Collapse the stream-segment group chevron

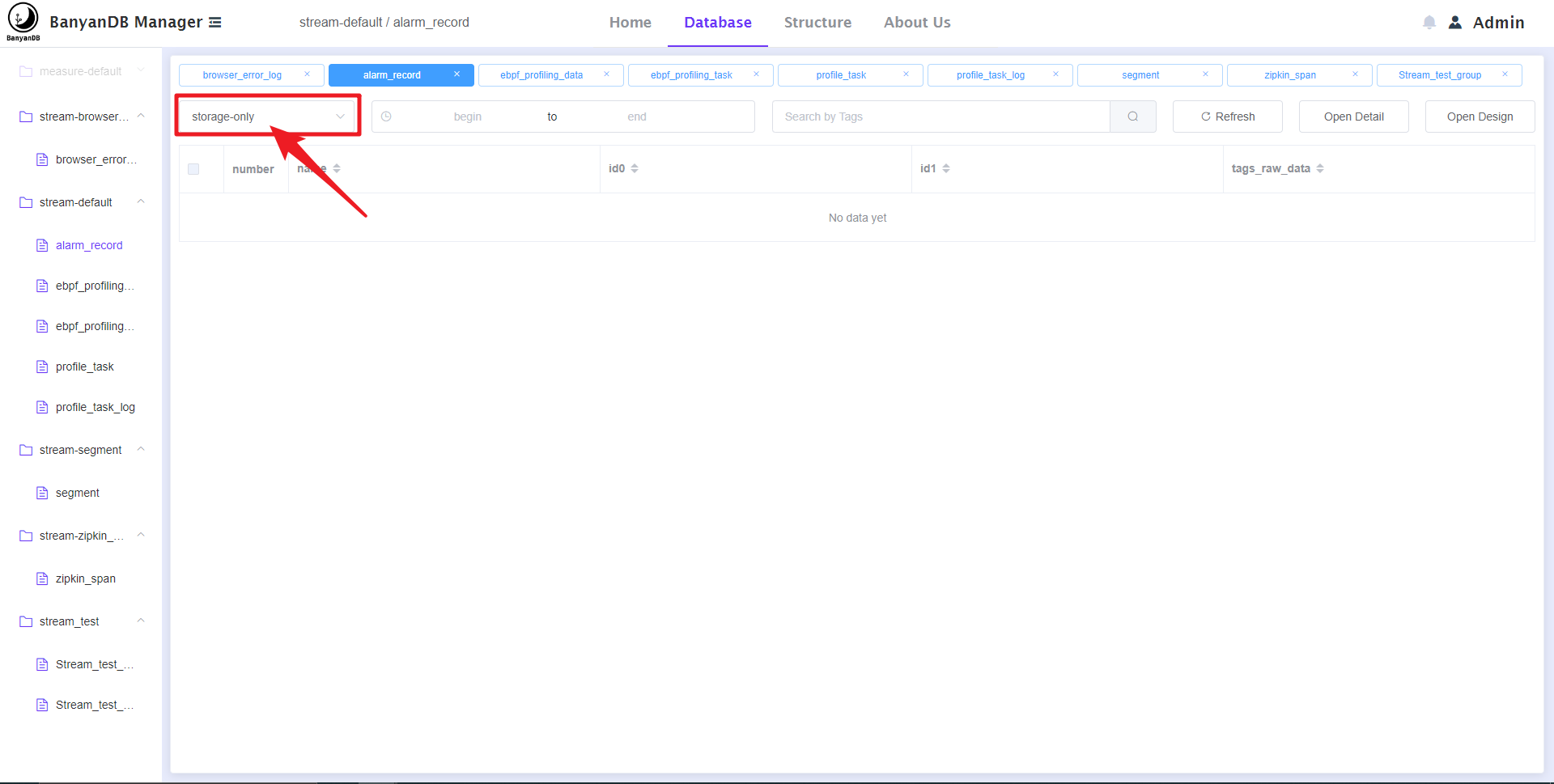click(x=141, y=449)
